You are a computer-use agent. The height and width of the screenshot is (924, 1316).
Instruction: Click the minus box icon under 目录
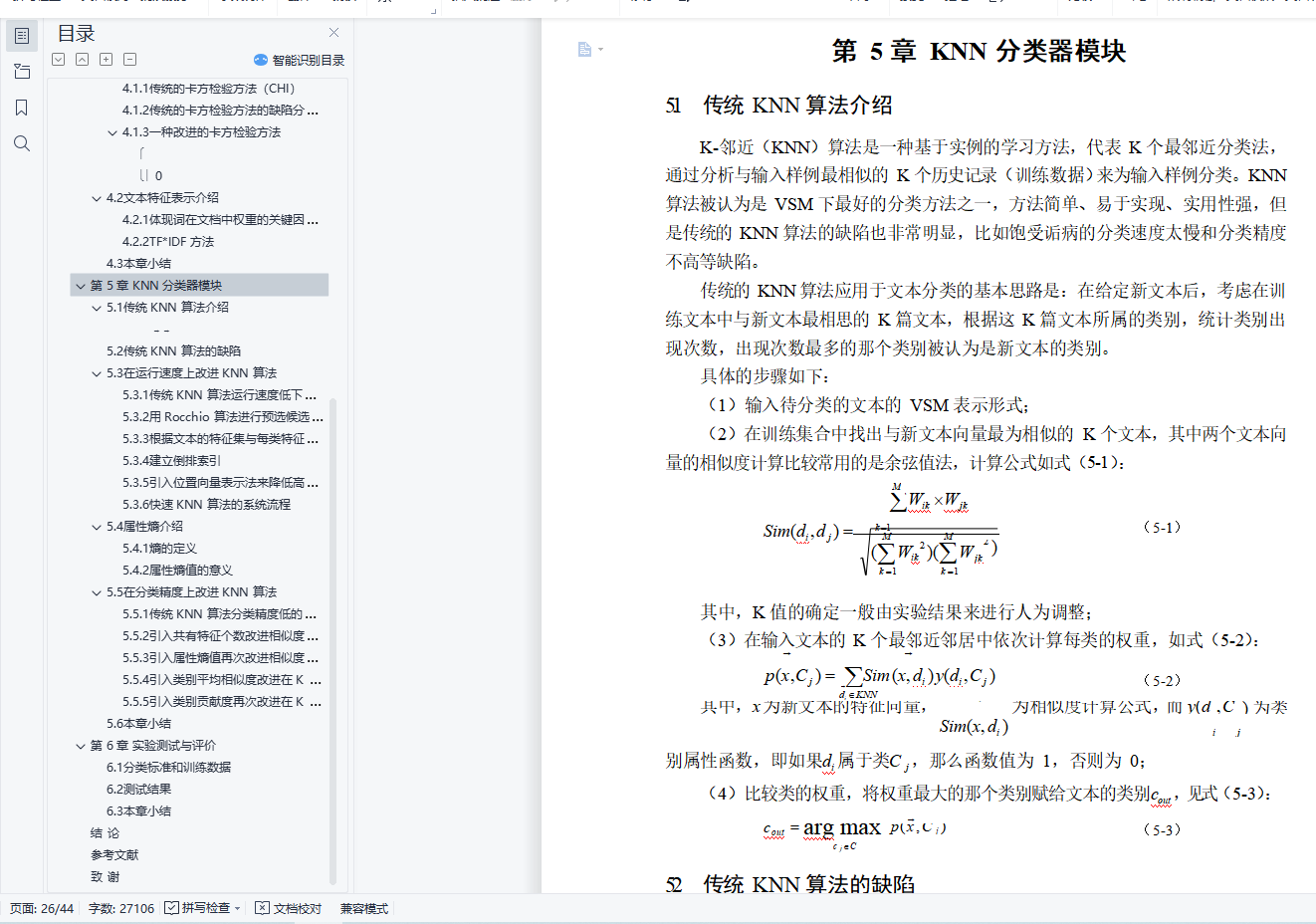point(130,60)
